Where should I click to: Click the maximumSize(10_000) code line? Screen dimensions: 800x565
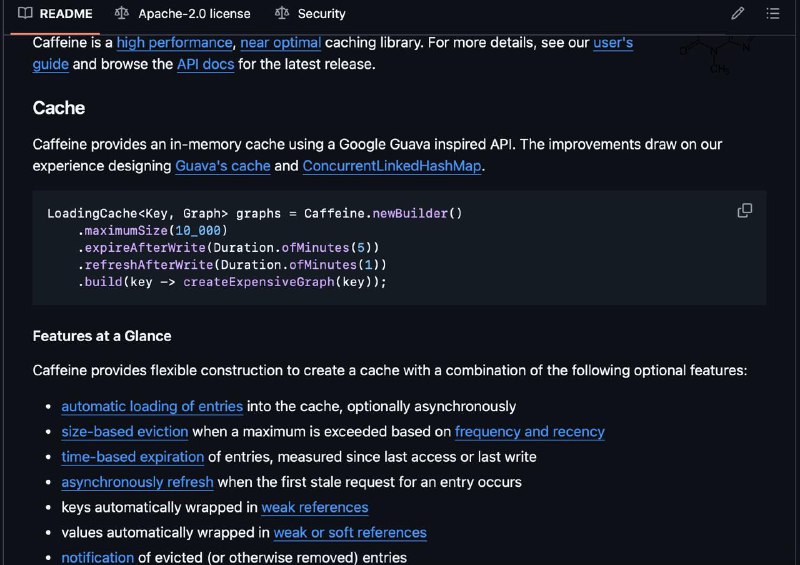click(153, 231)
